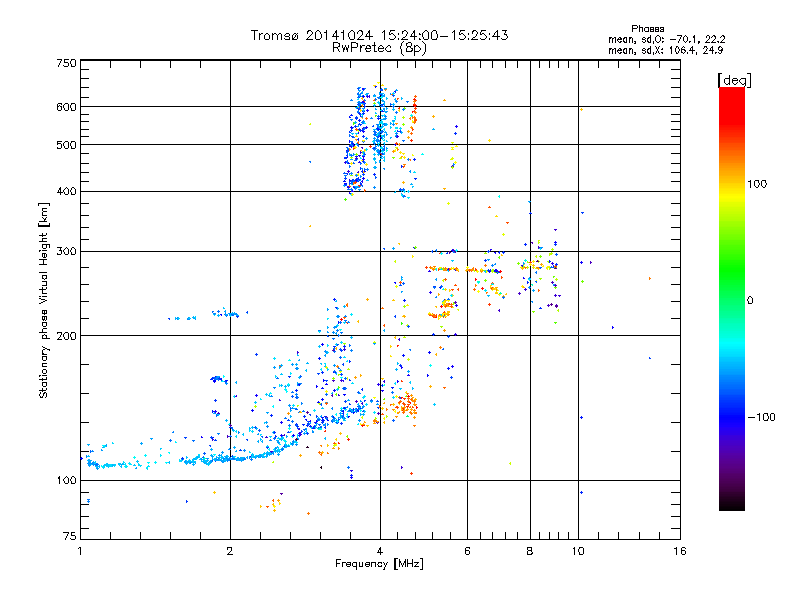Click x-axis tick label '16'
This screenshot has width=800, height=600.
coord(680,551)
